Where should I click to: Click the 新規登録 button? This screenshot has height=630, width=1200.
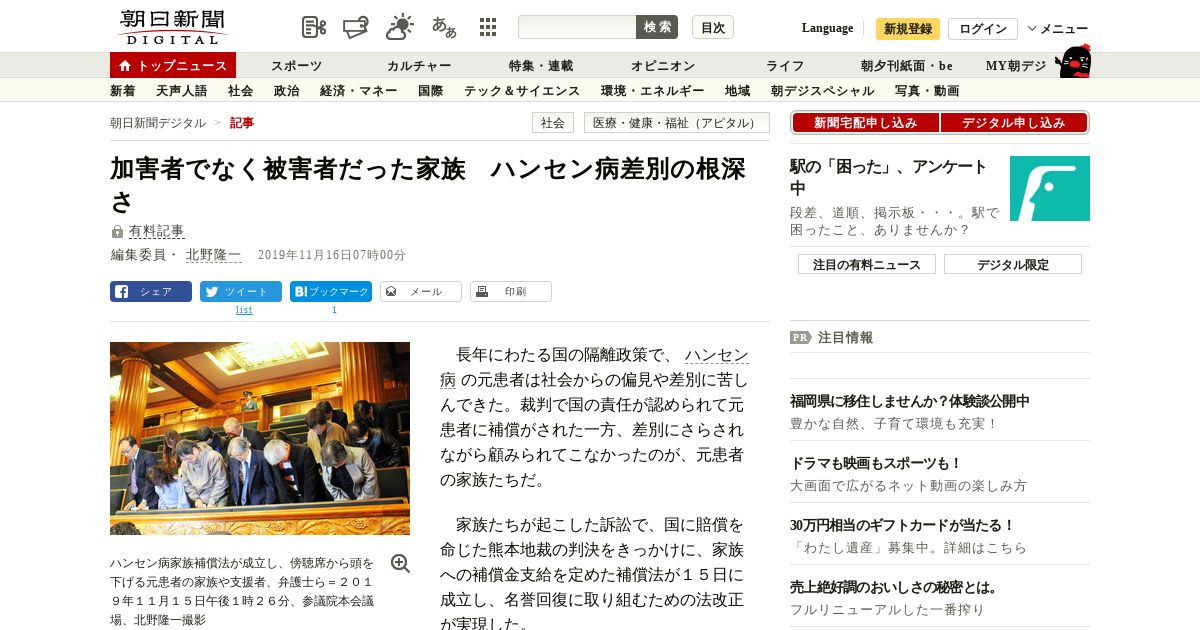pos(908,28)
